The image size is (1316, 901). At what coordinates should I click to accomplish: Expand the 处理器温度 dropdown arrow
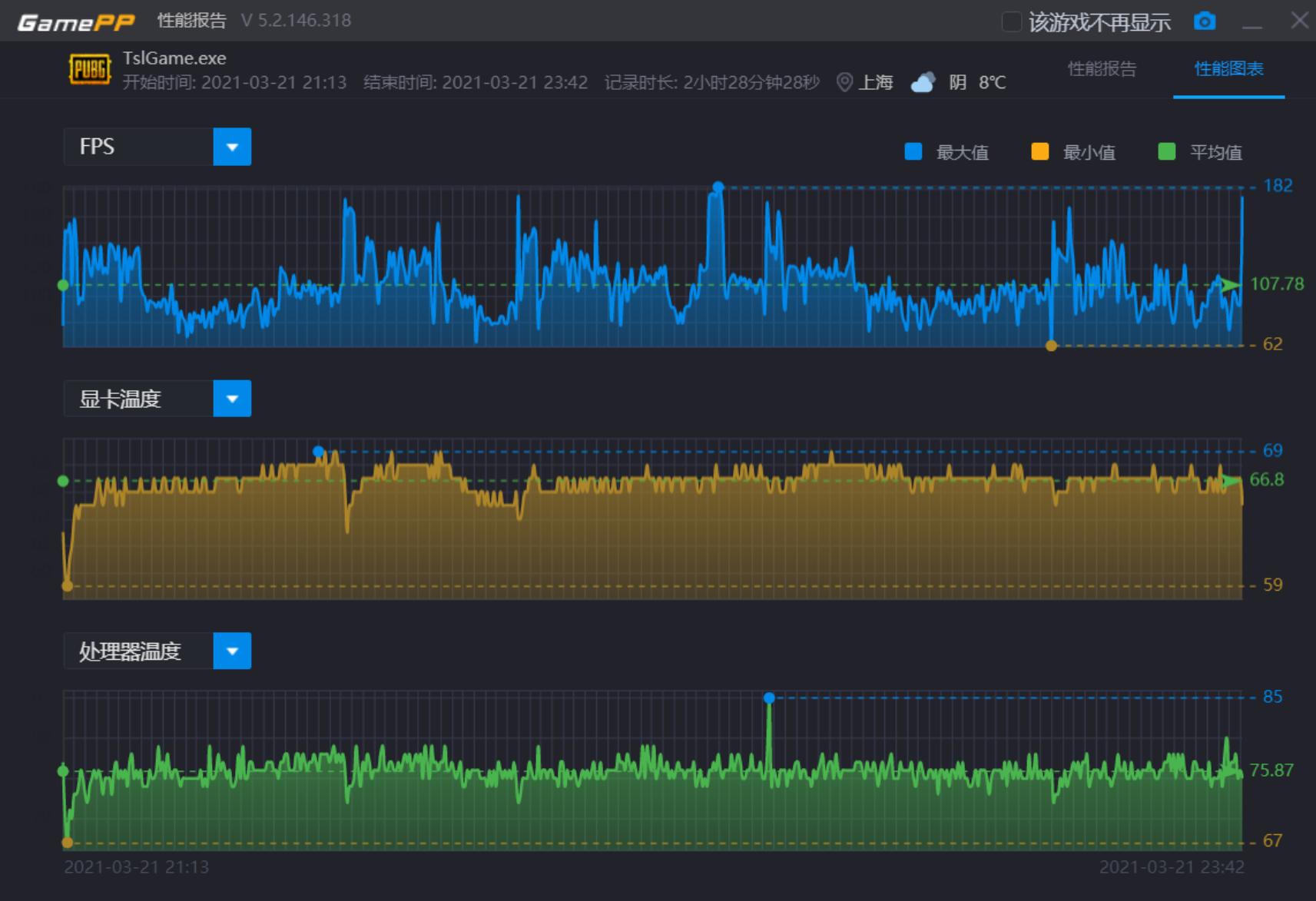(232, 651)
